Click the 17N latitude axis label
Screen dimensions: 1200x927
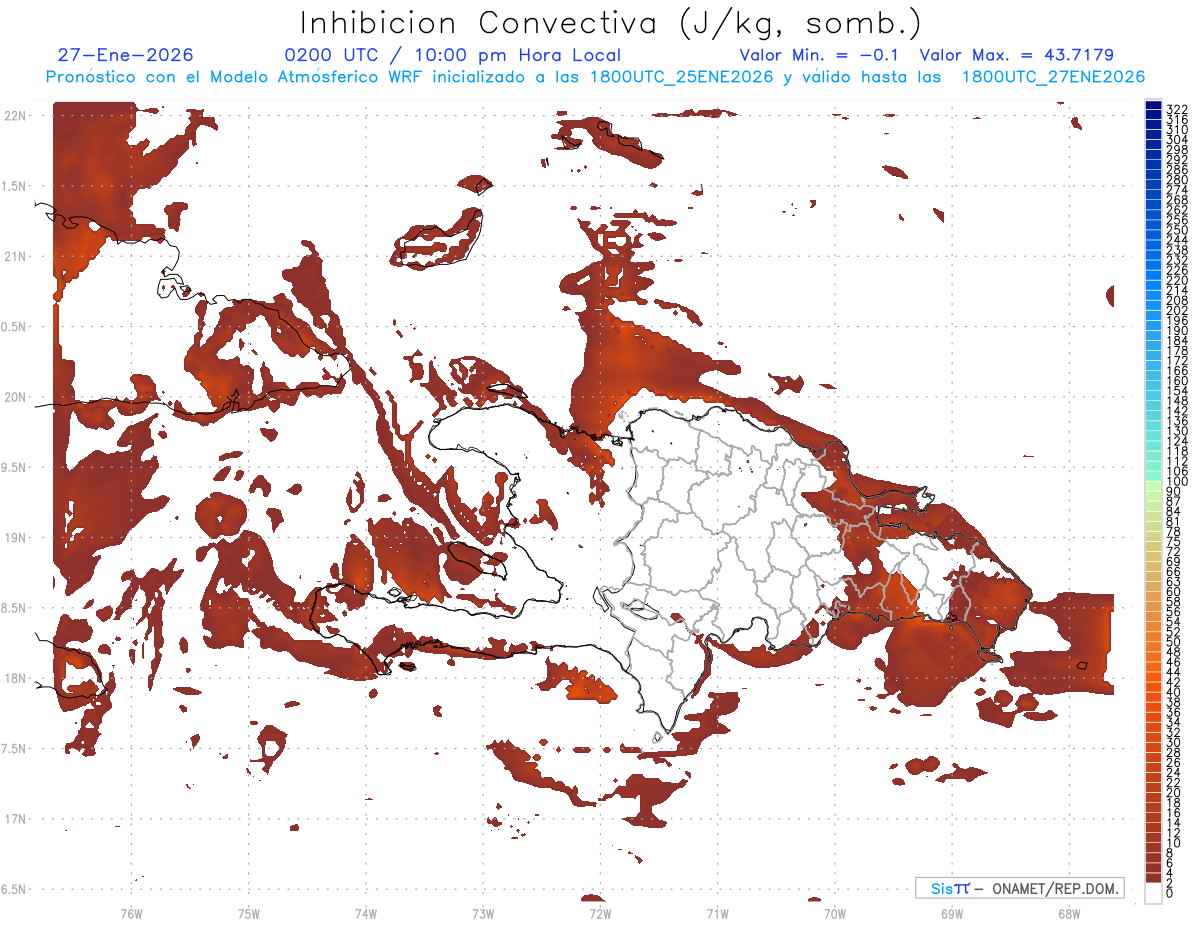click(17, 819)
